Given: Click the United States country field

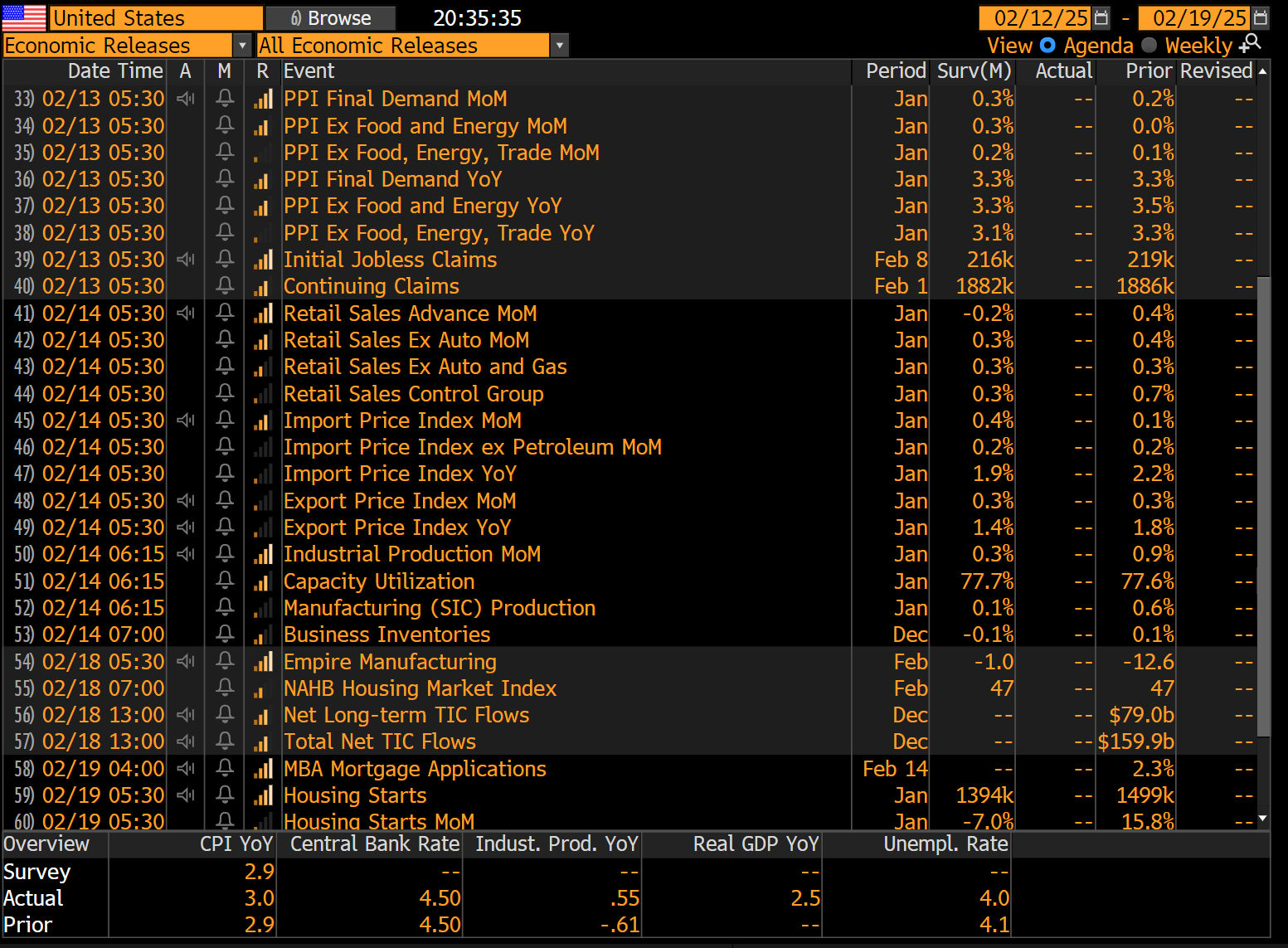Looking at the screenshot, I should [156, 18].
